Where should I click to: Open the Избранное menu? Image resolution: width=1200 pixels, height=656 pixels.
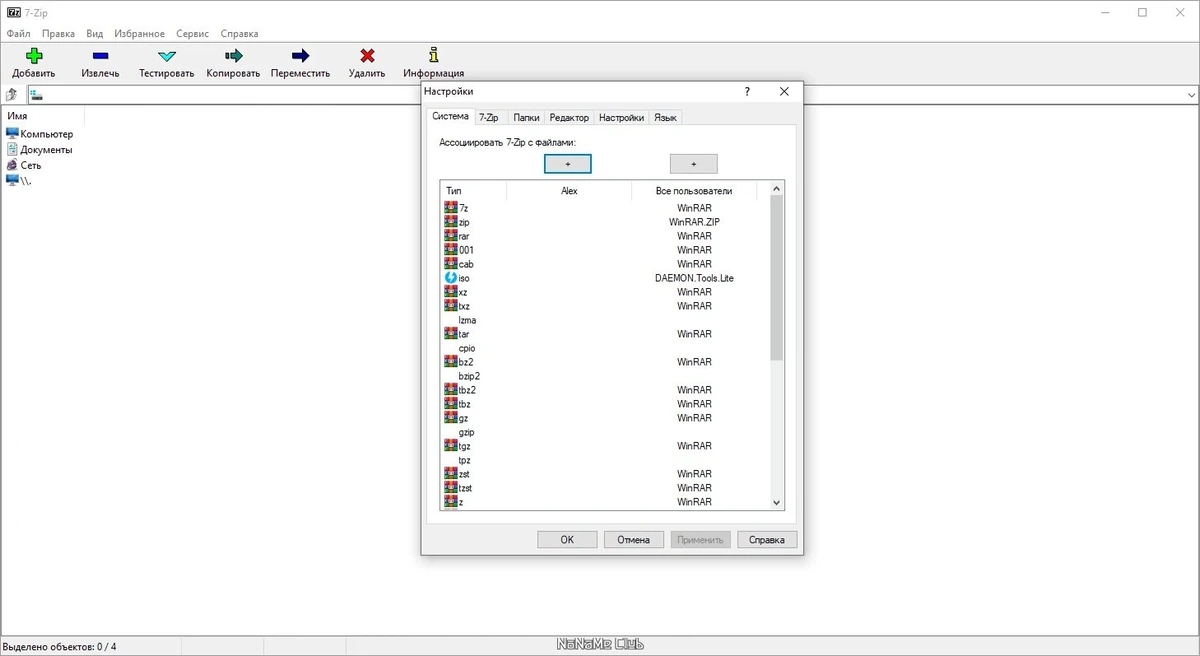(139, 34)
